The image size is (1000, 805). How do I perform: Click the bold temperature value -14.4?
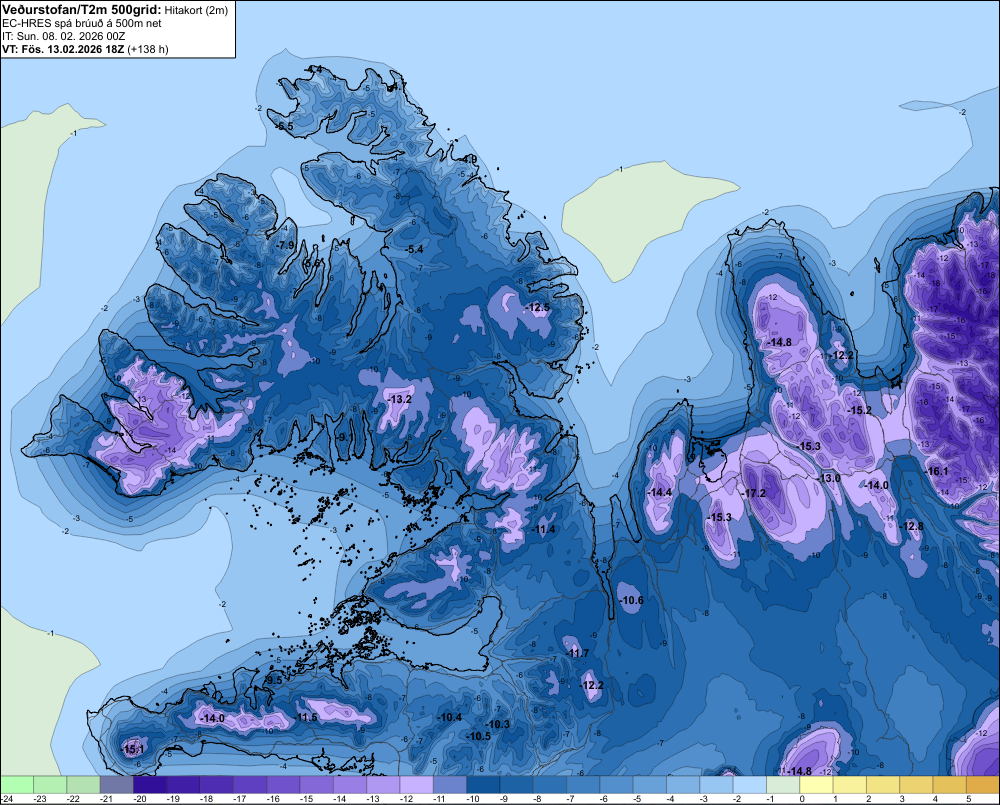pos(659,492)
